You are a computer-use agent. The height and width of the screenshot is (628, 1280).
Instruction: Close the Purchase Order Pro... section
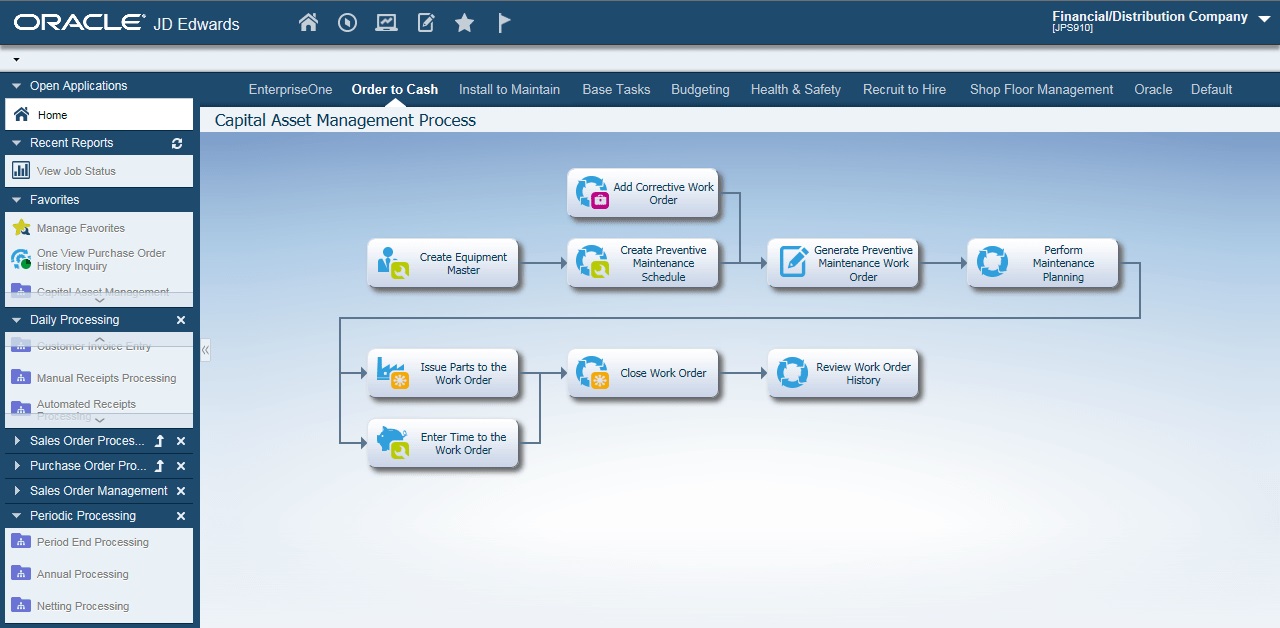(x=181, y=466)
